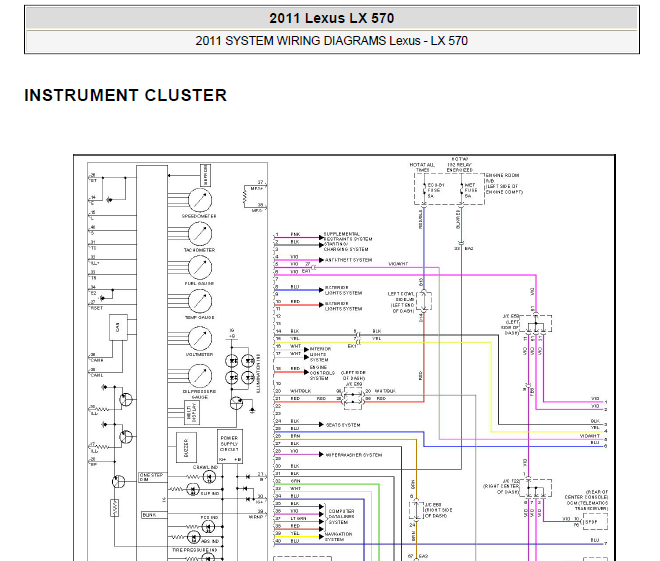Select the CAN box in the cluster
660x561 pixels.
pyautogui.click(x=118, y=327)
